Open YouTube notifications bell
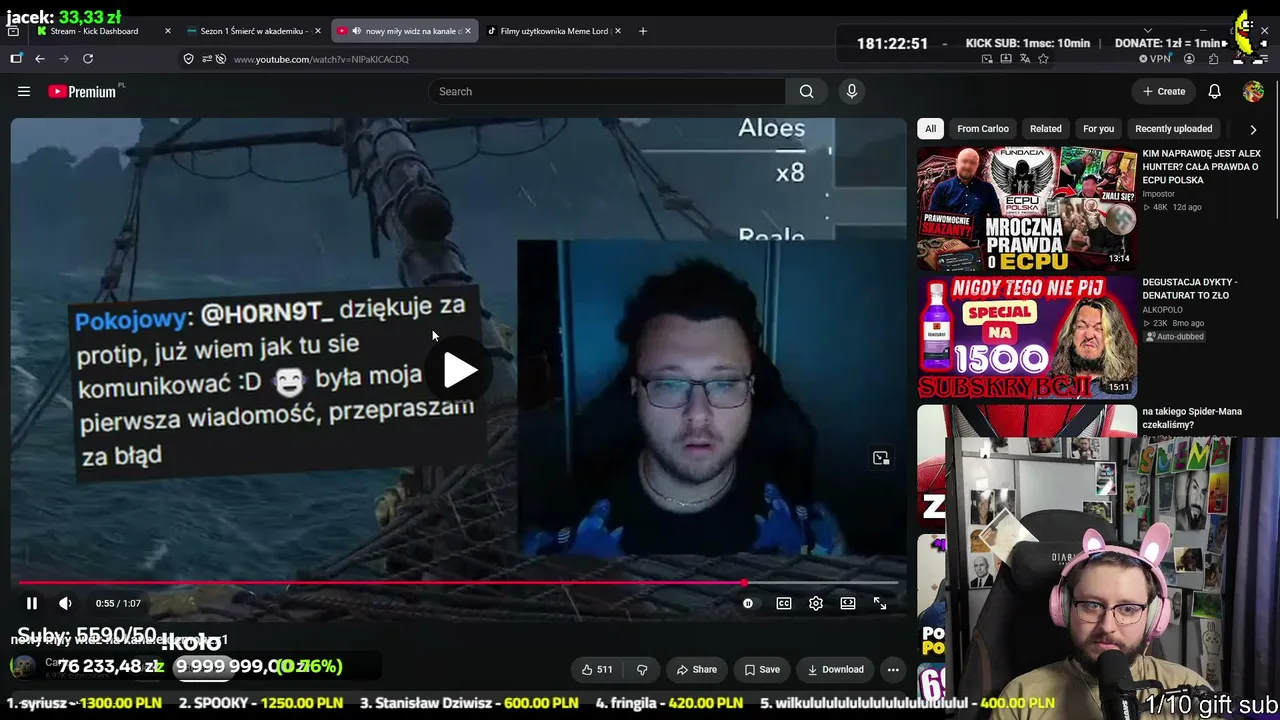The width and height of the screenshot is (1280, 720). (x=1214, y=92)
